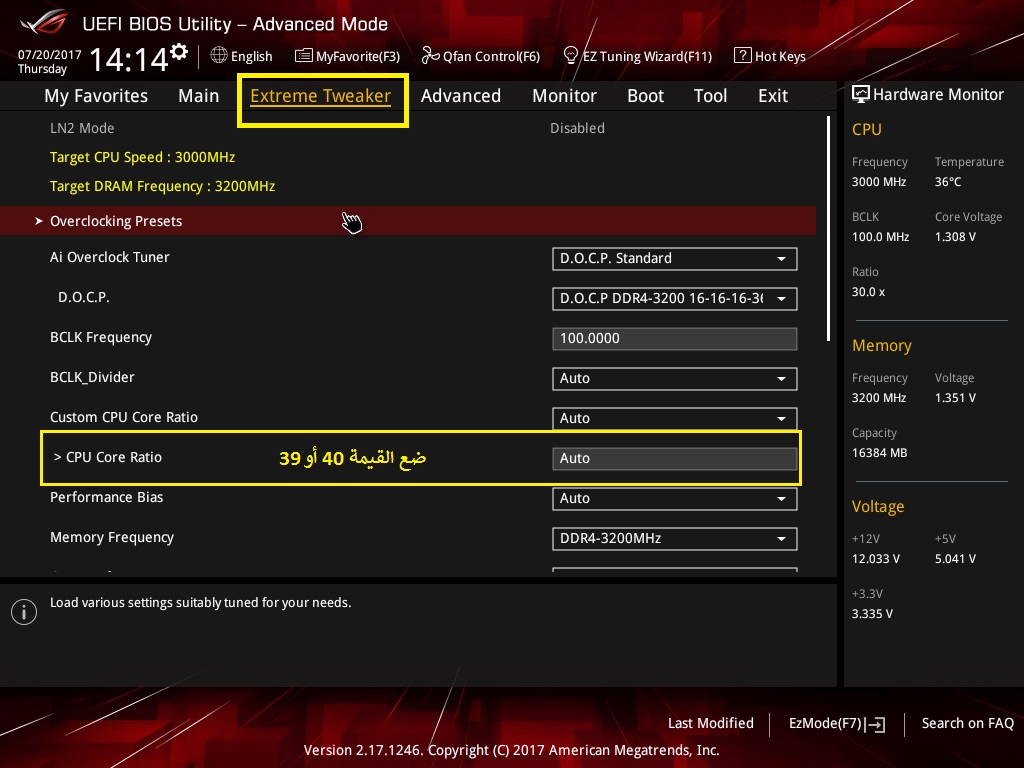Click the CPU Ratio value 30.0 x
1024x768 pixels.
coord(869,291)
